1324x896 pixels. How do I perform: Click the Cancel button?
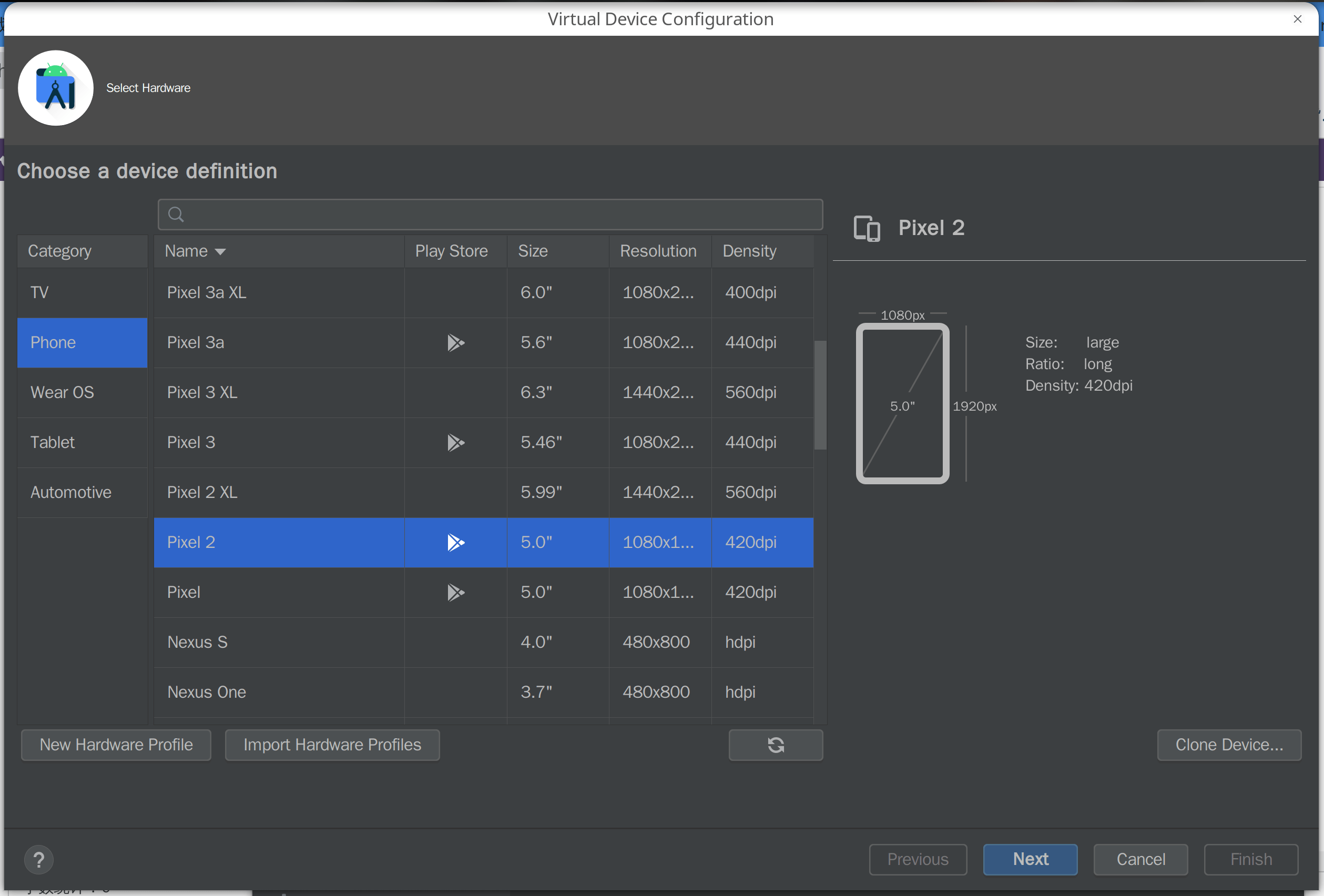point(1140,859)
